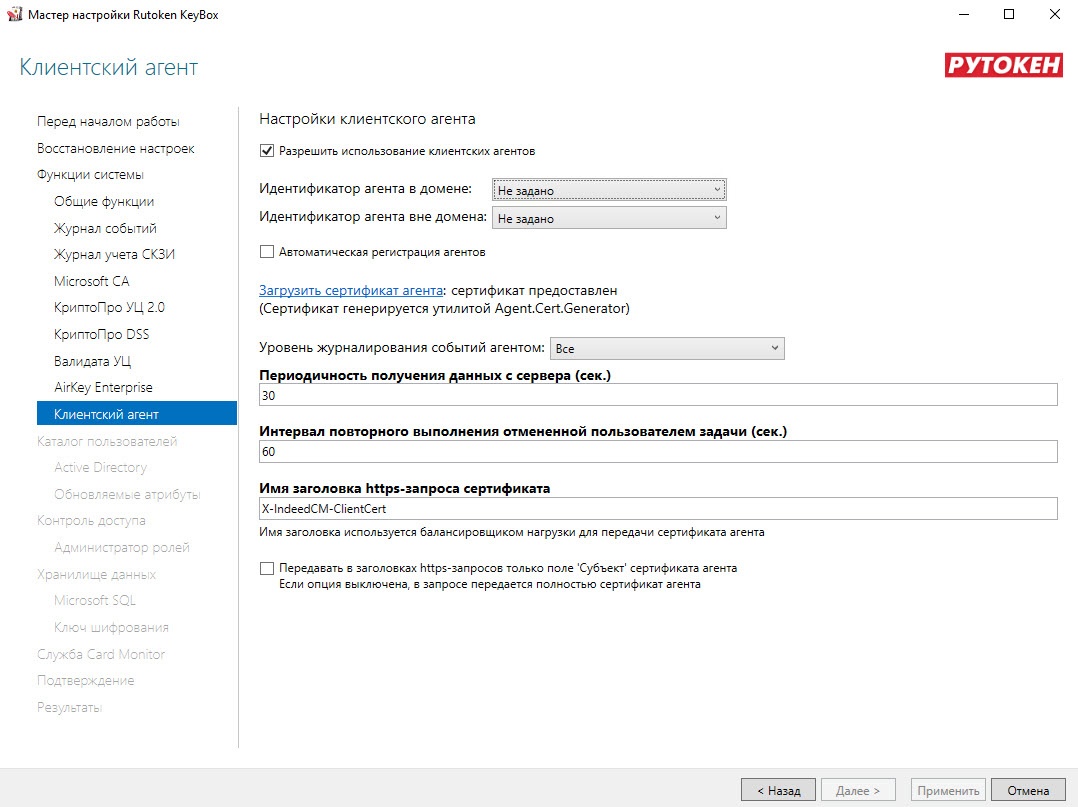Click the cancelled task retry interval field
Image resolution: width=1078 pixels, height=807 pixels.
657,452
